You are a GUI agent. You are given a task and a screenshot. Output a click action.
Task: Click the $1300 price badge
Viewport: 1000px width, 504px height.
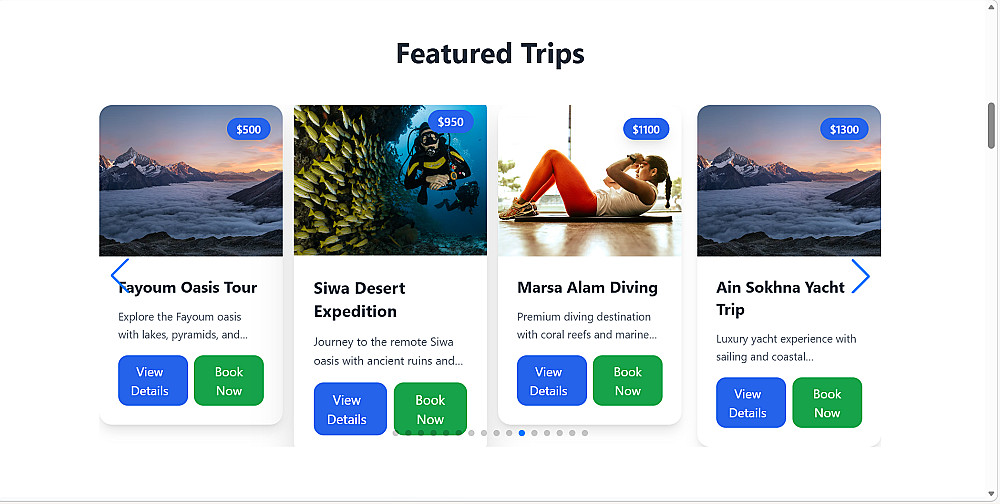click(844, 130)
